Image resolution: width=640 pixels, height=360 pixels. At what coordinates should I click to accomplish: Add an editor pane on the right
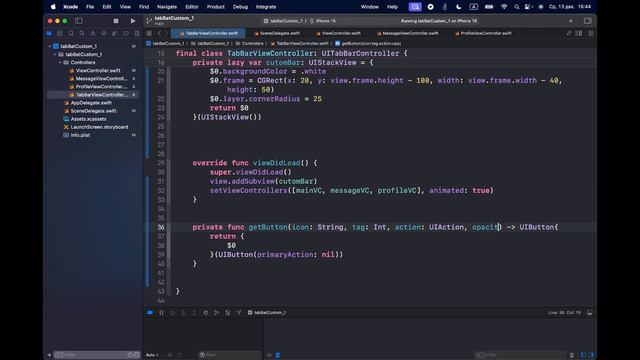591,33
